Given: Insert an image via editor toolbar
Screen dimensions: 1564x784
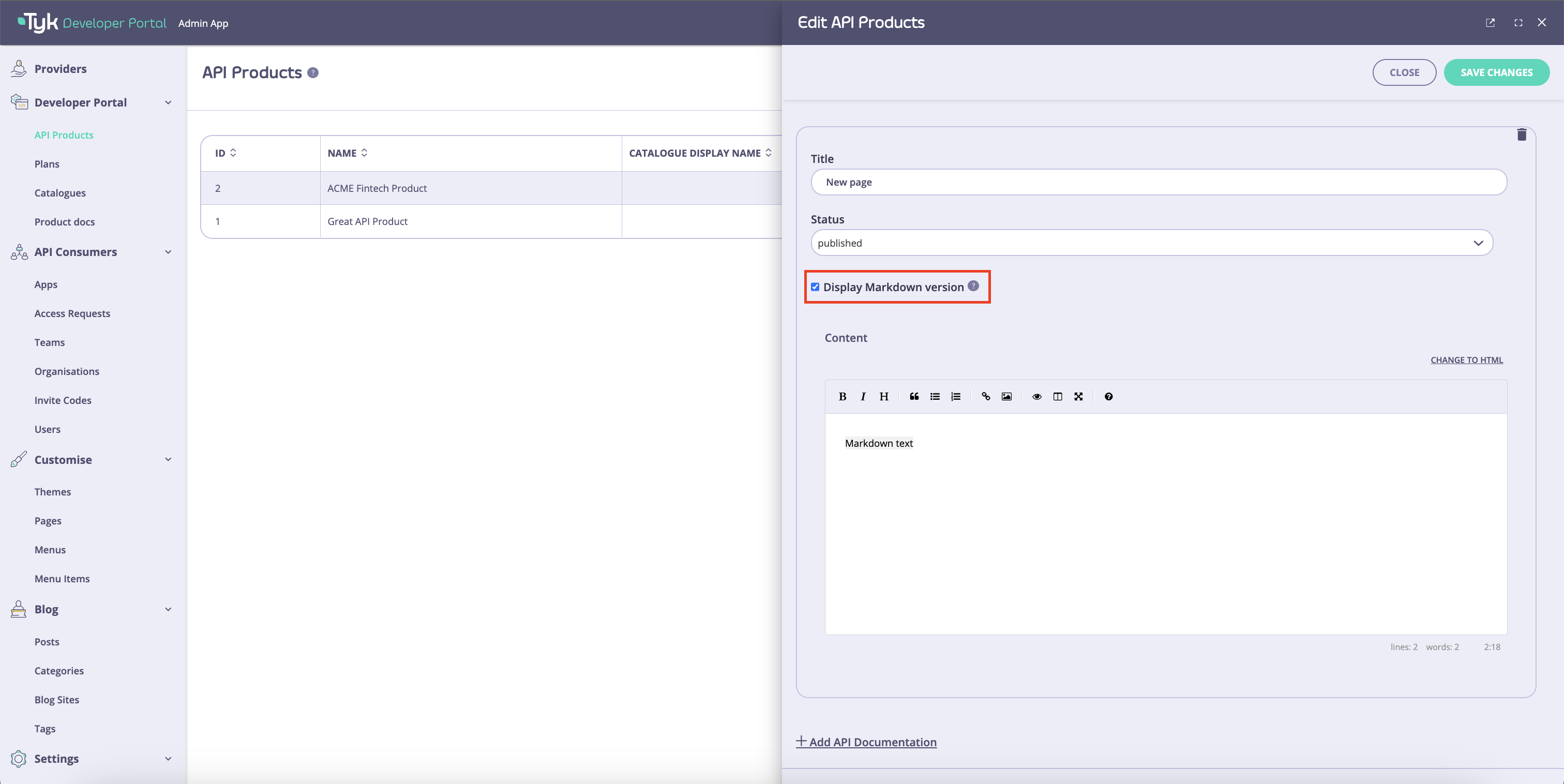Looking at the screenshot, I should 1006,397.
